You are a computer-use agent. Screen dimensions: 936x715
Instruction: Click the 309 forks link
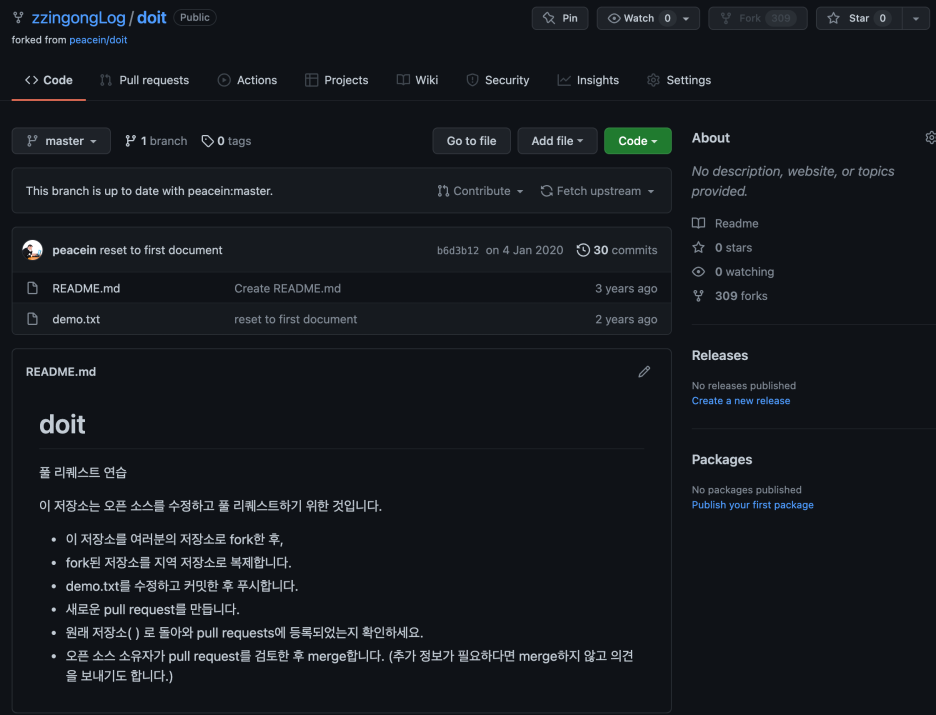tap(741, 296)
